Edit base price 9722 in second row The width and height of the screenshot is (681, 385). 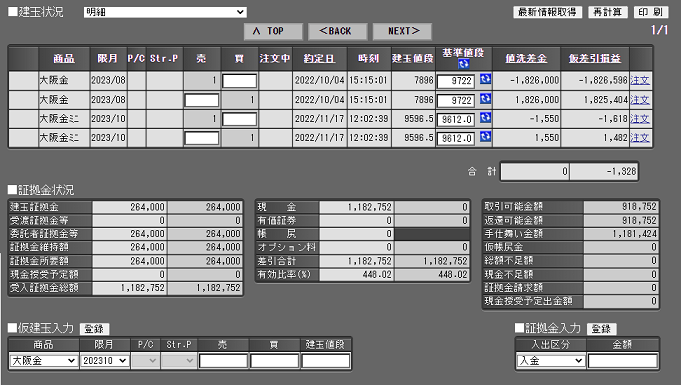(x=456, y=100)
